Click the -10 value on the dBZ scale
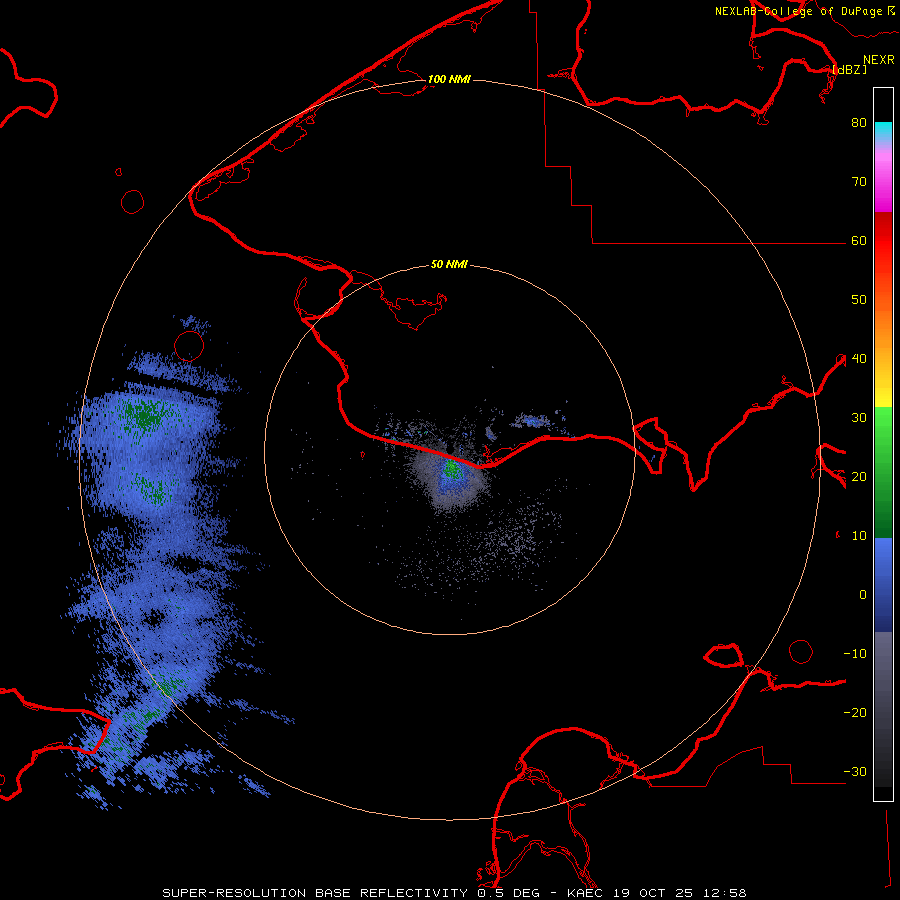The width and height of the screenshot is (900, 900). pos(855,653)
